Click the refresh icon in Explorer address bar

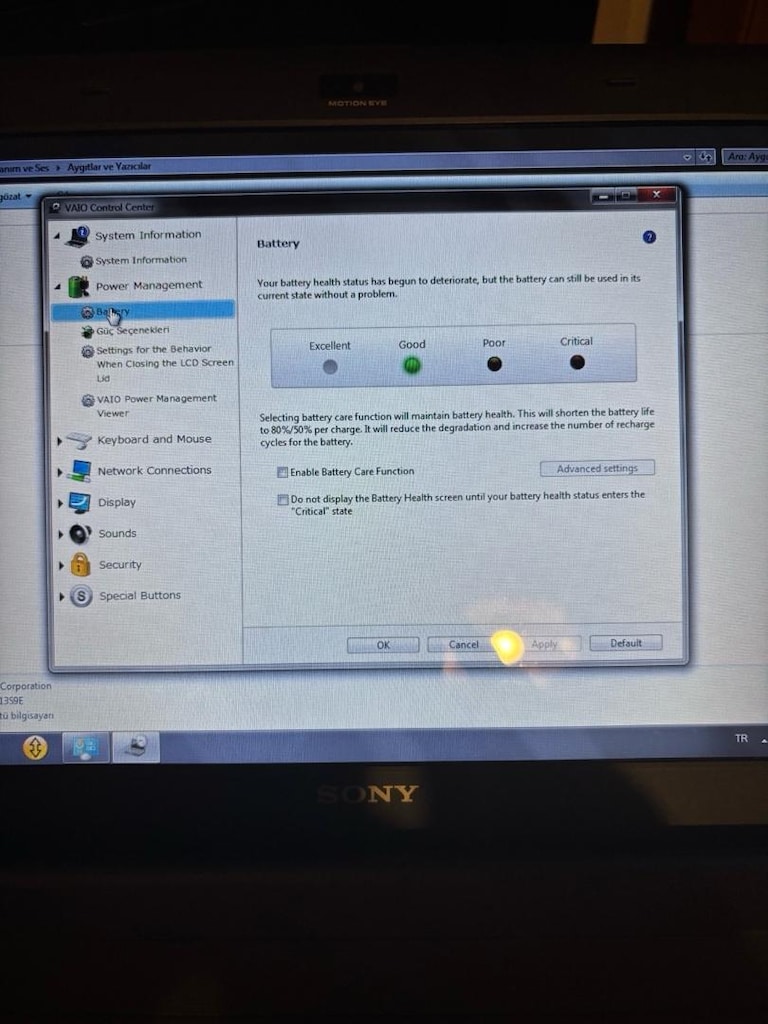pos(705,157)
